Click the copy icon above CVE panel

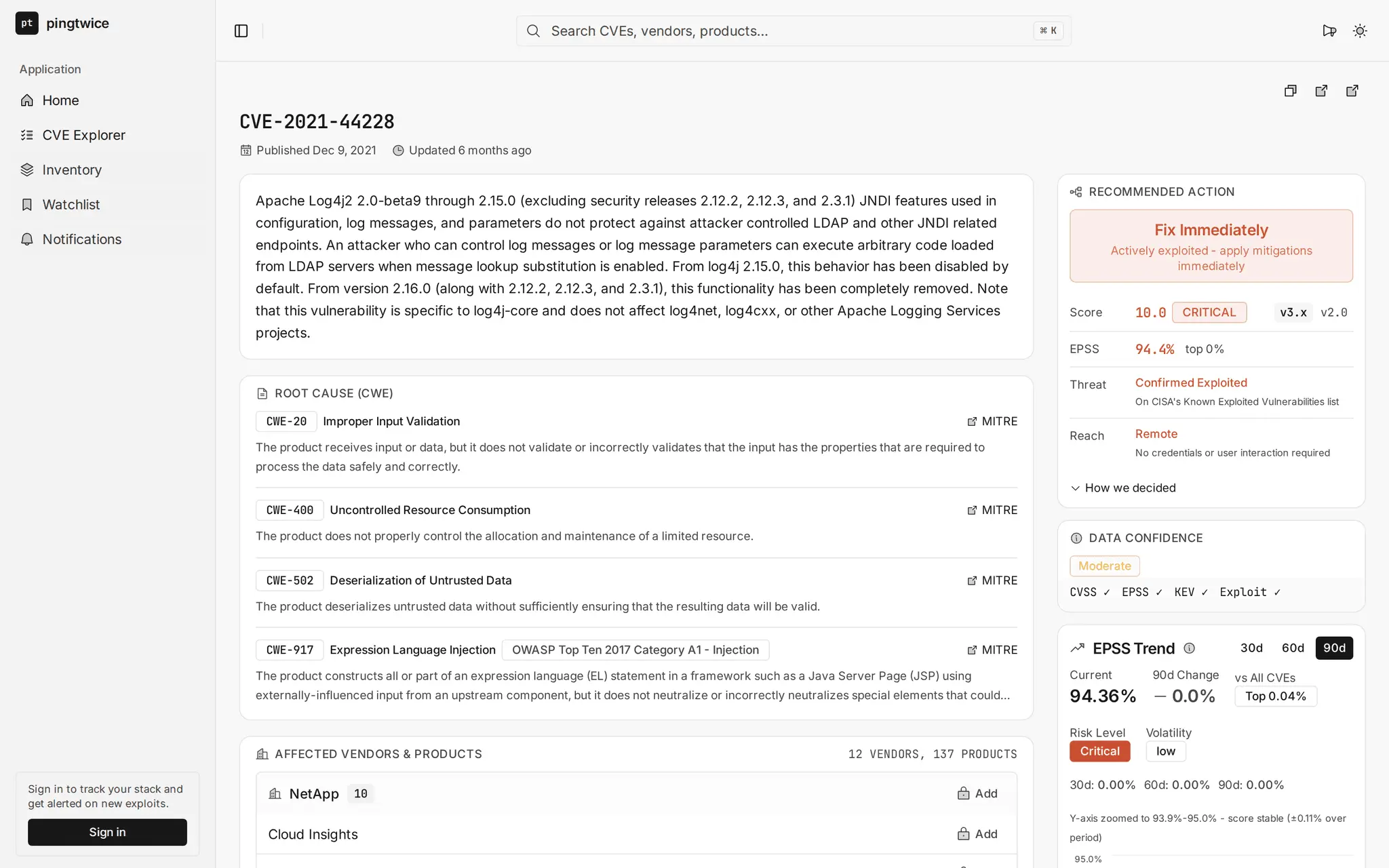click(x=1291, y=91)
